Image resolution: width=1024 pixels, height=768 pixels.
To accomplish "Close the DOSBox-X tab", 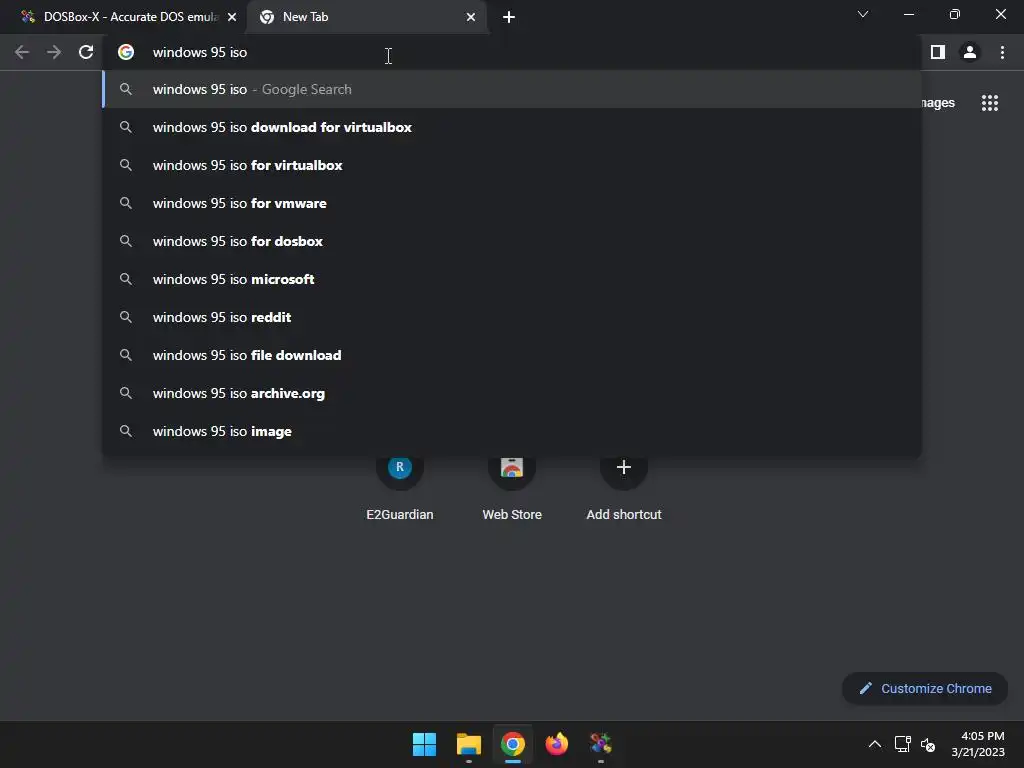I will coord(232,17).
